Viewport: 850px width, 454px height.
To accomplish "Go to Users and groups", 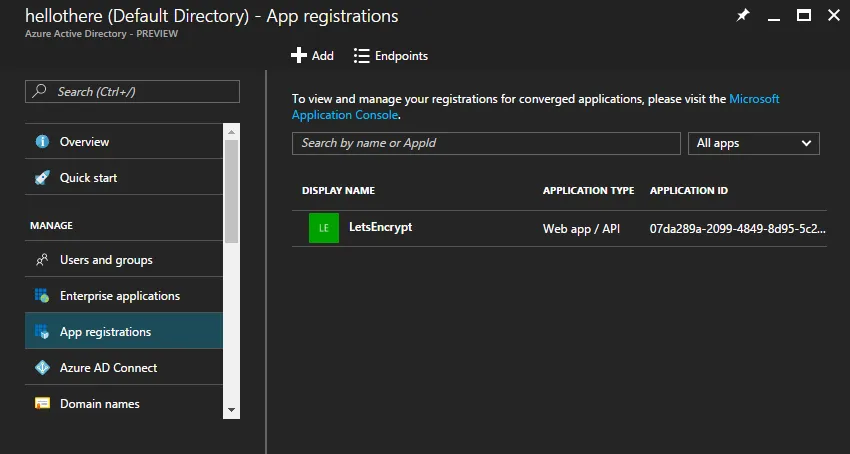I will pos(124,260).
